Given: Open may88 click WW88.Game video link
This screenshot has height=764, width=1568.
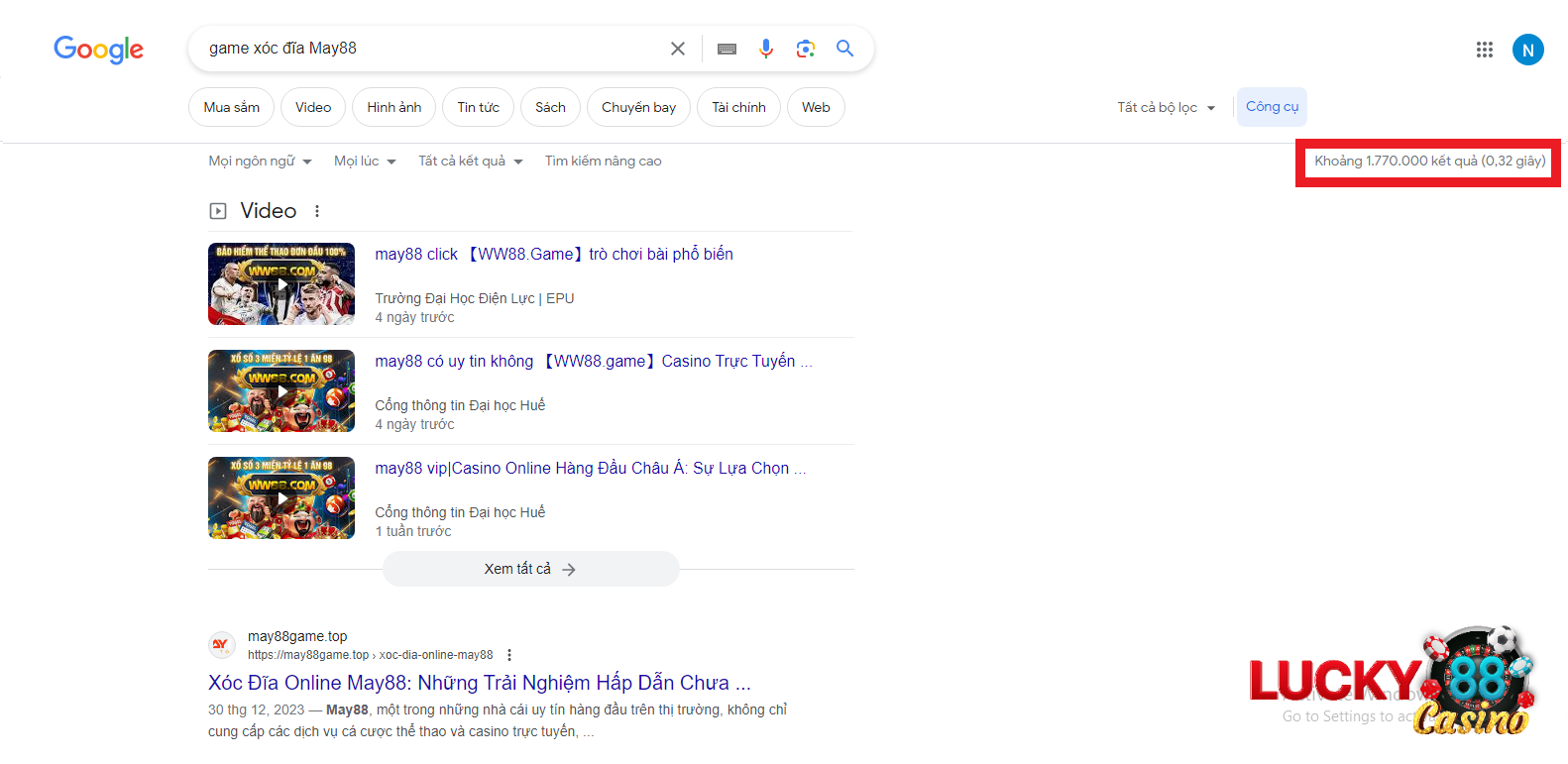Looking at the screenshot, I should (554, 255).
